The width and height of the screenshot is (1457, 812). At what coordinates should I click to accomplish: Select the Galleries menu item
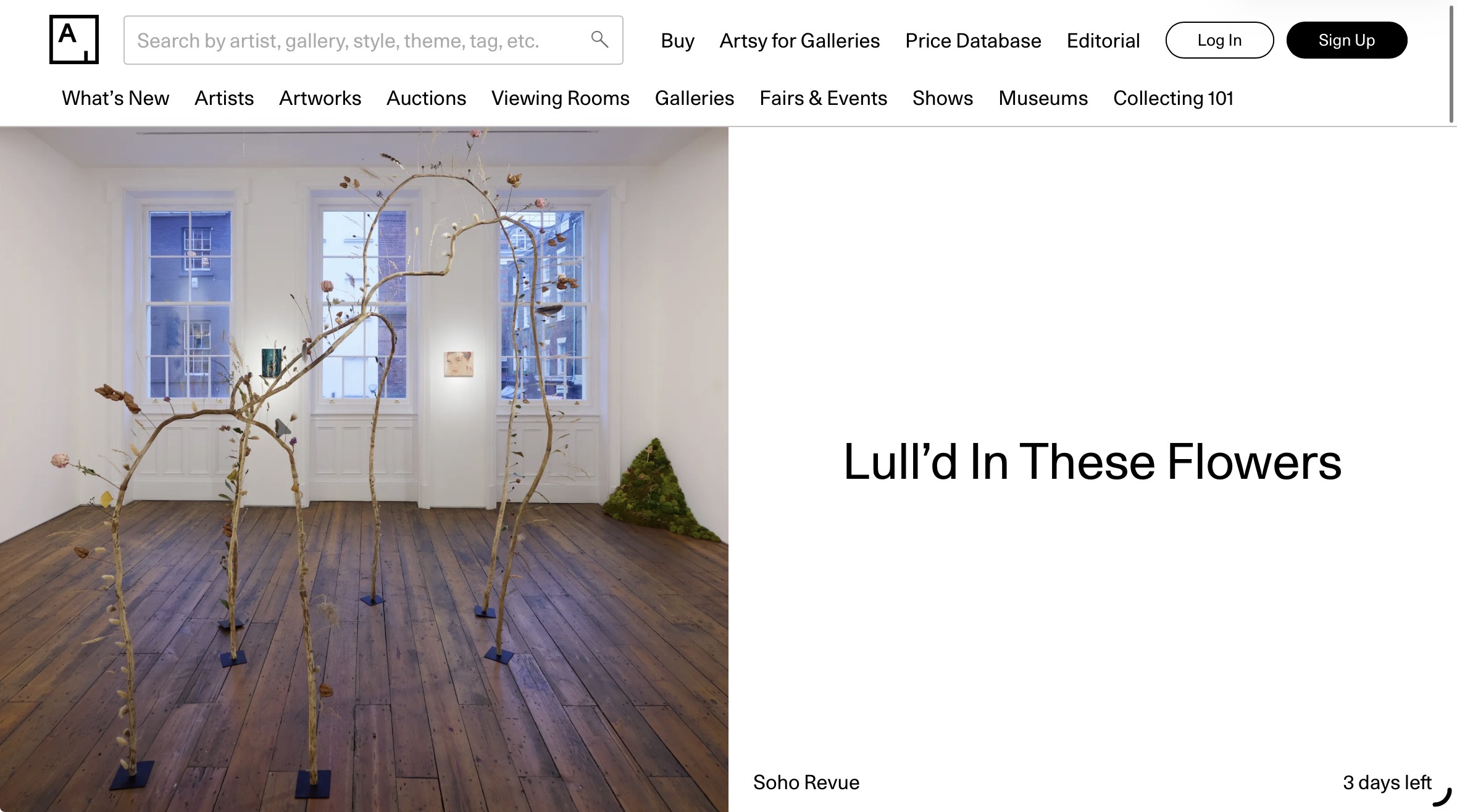coord(695,98)
